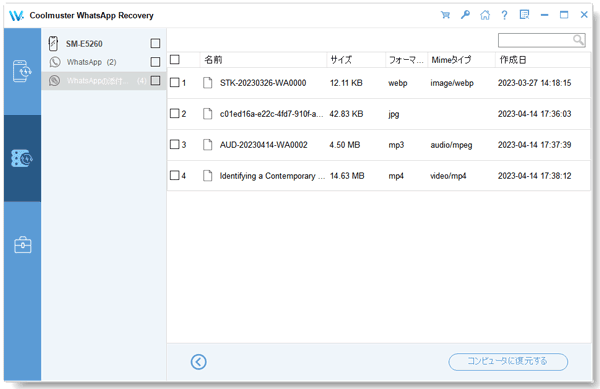Click the WhatsApp (2) logo icon
600x389 pixels.
[x=55, y=62]
